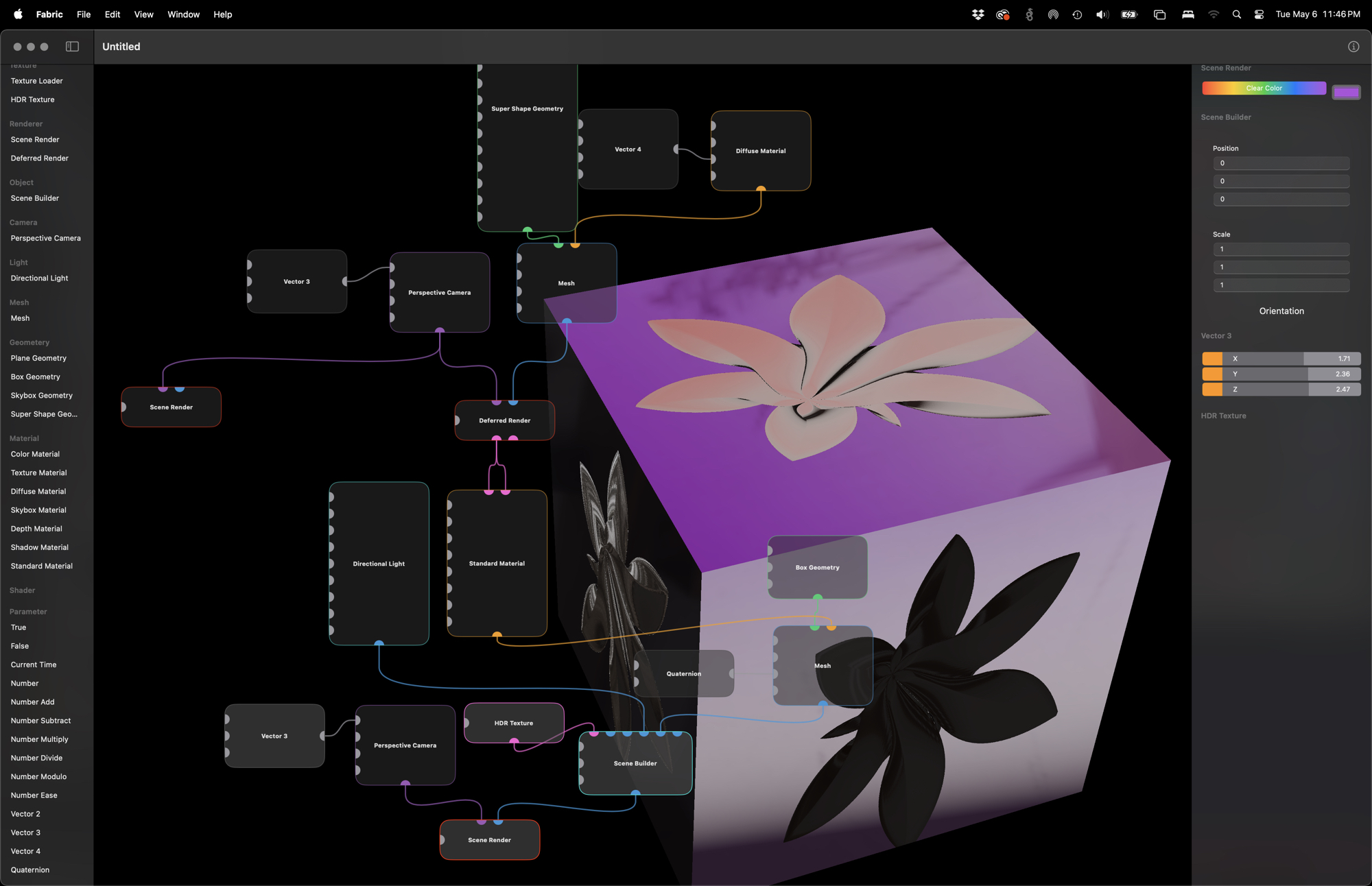
Task: Add a Texture Loader node
Action: click(x=37, y=81)
